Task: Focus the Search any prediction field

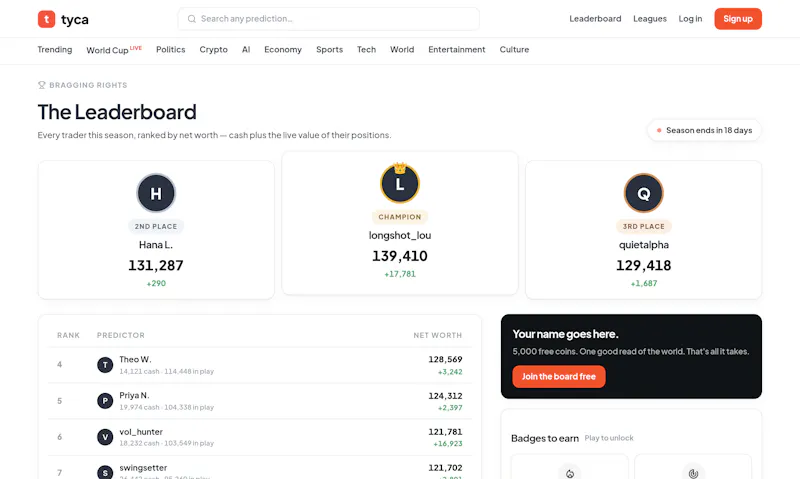Action: (x=329, y=19)
